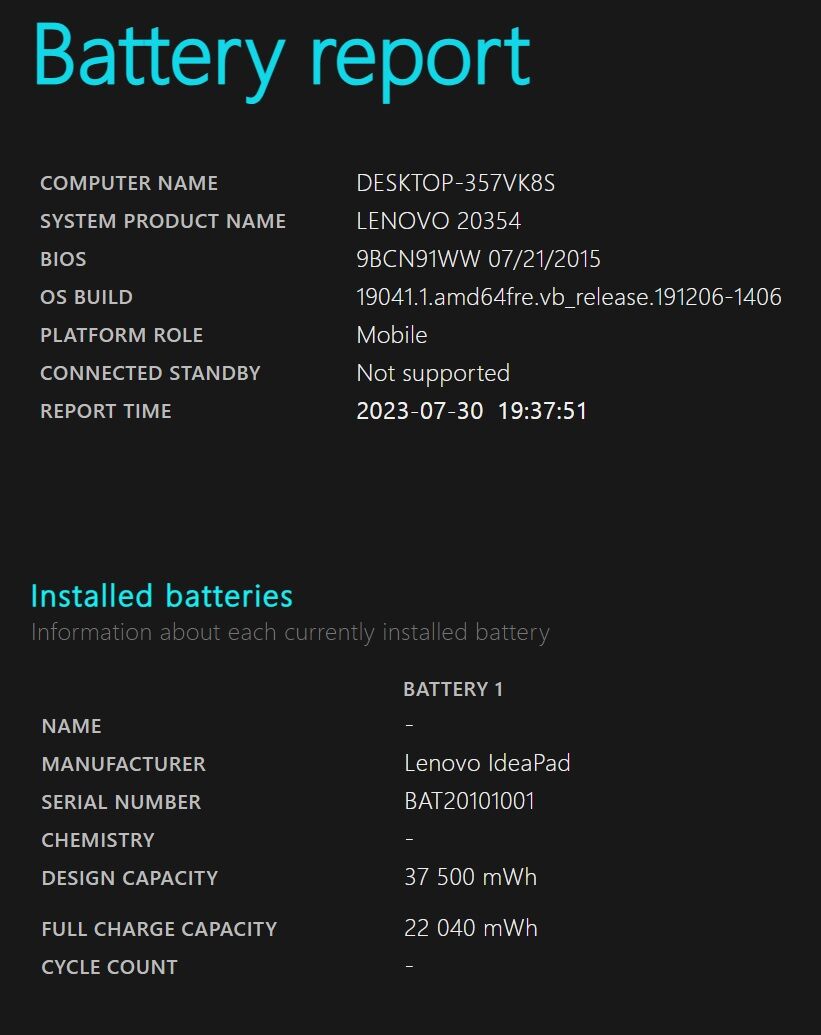Click the battery information subtitle text

click(x=290, y=632)
